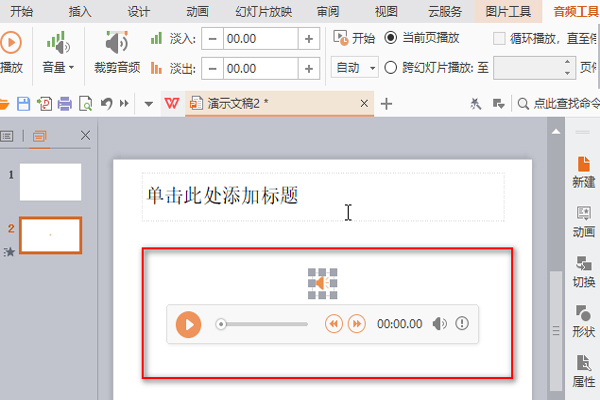This screenshot has height=400, width=600.
Task: Open the 插入 ribbon tab
Action: tap(80, 11)
